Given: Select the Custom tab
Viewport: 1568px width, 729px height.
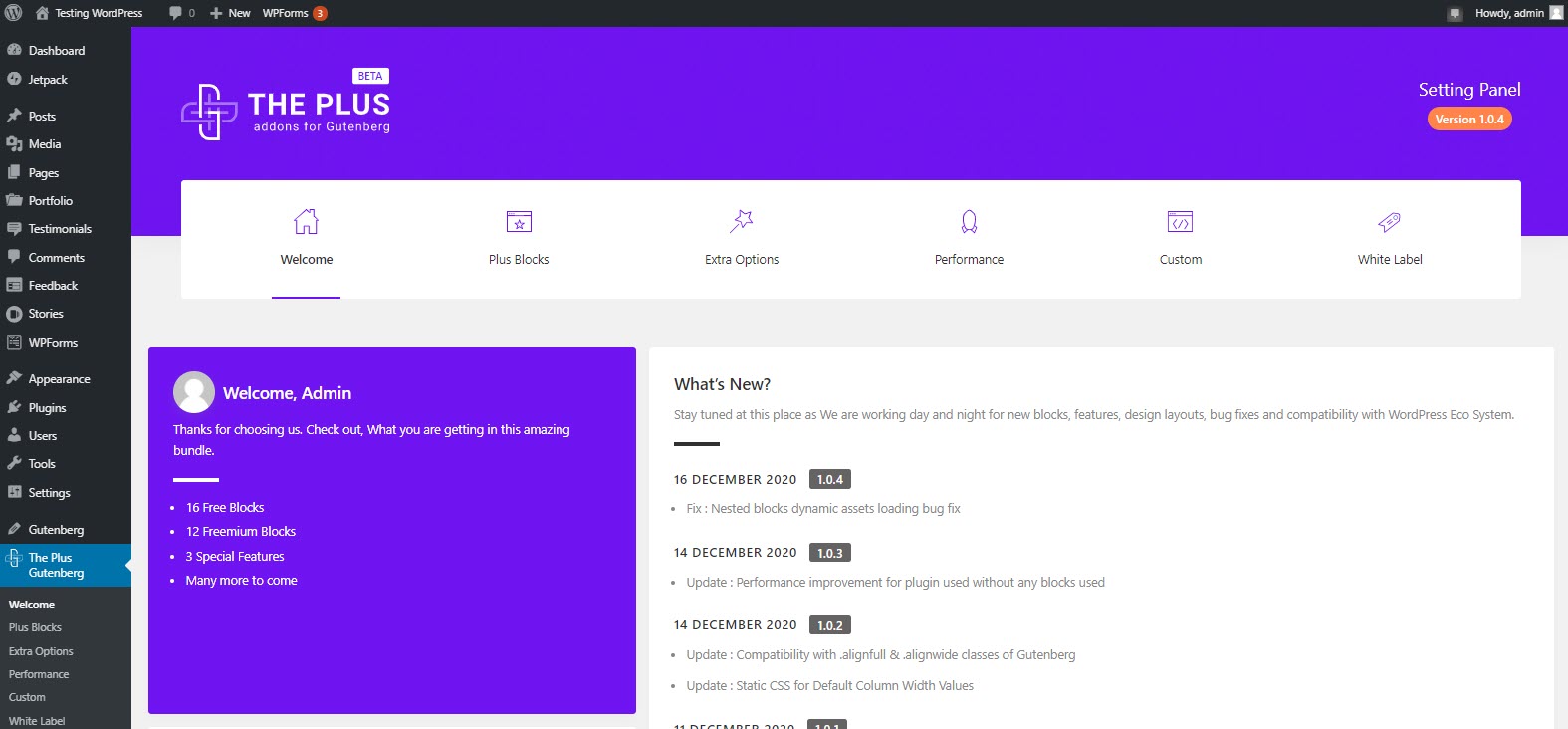Looking at the screenshot, I should 1181,239.
